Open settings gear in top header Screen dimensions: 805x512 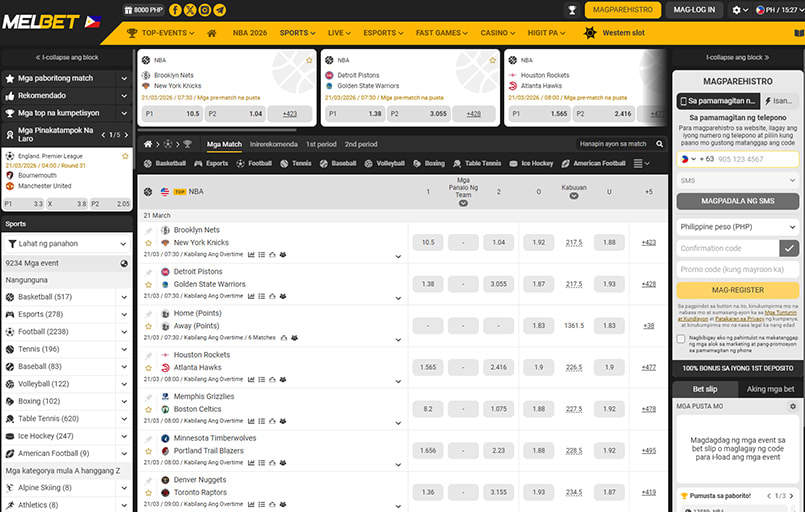coord(737,10)
